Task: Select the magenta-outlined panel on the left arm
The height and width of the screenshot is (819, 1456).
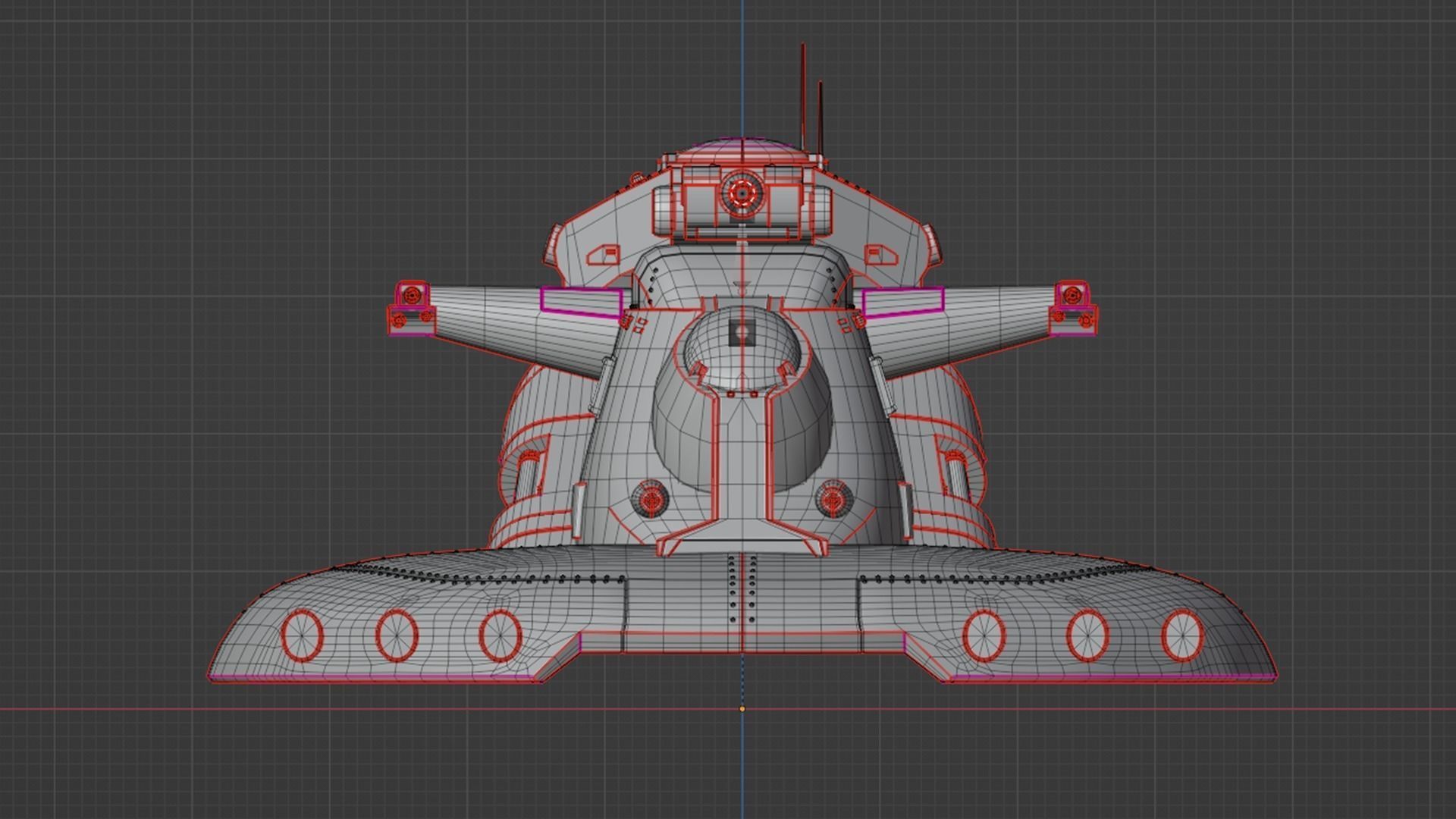Action: click(582, 301)
